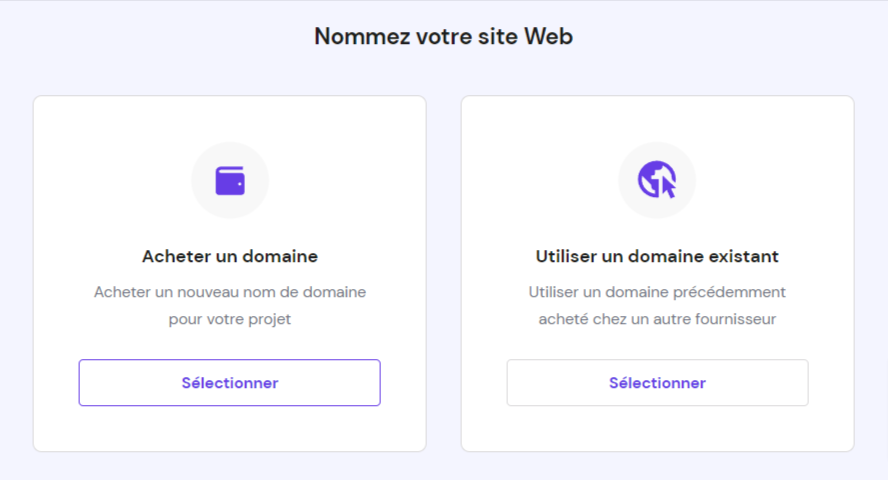This screenshot has width=888, height=480.
Task: Click blank area above the wallet icon in its card
Action: click(x=230, y=118)
